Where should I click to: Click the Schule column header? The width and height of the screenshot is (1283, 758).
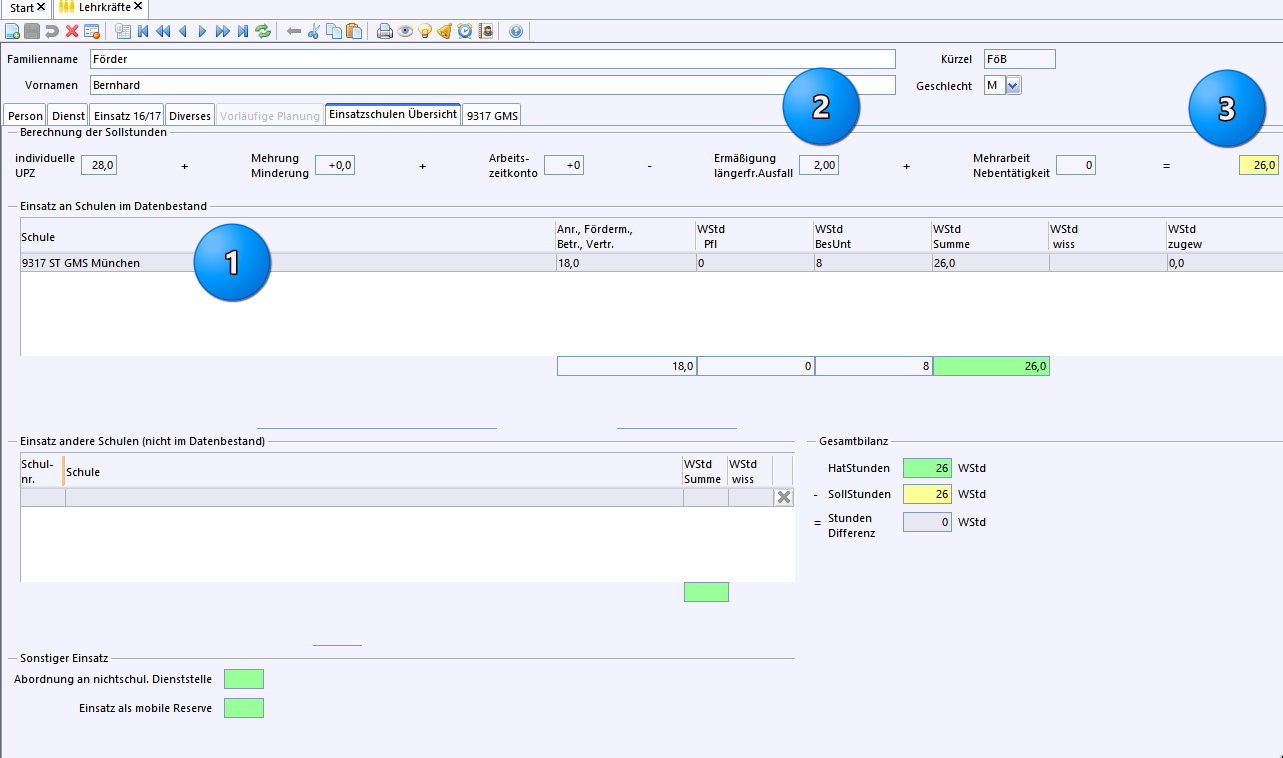coord(288,236)
